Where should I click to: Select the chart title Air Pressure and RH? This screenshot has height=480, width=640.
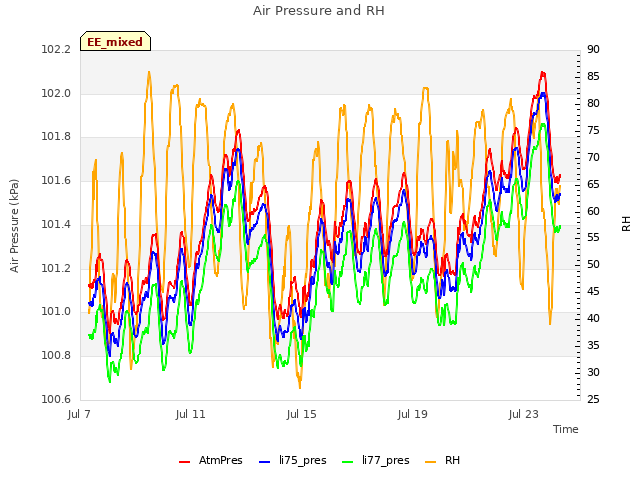[x=319, y=11]
